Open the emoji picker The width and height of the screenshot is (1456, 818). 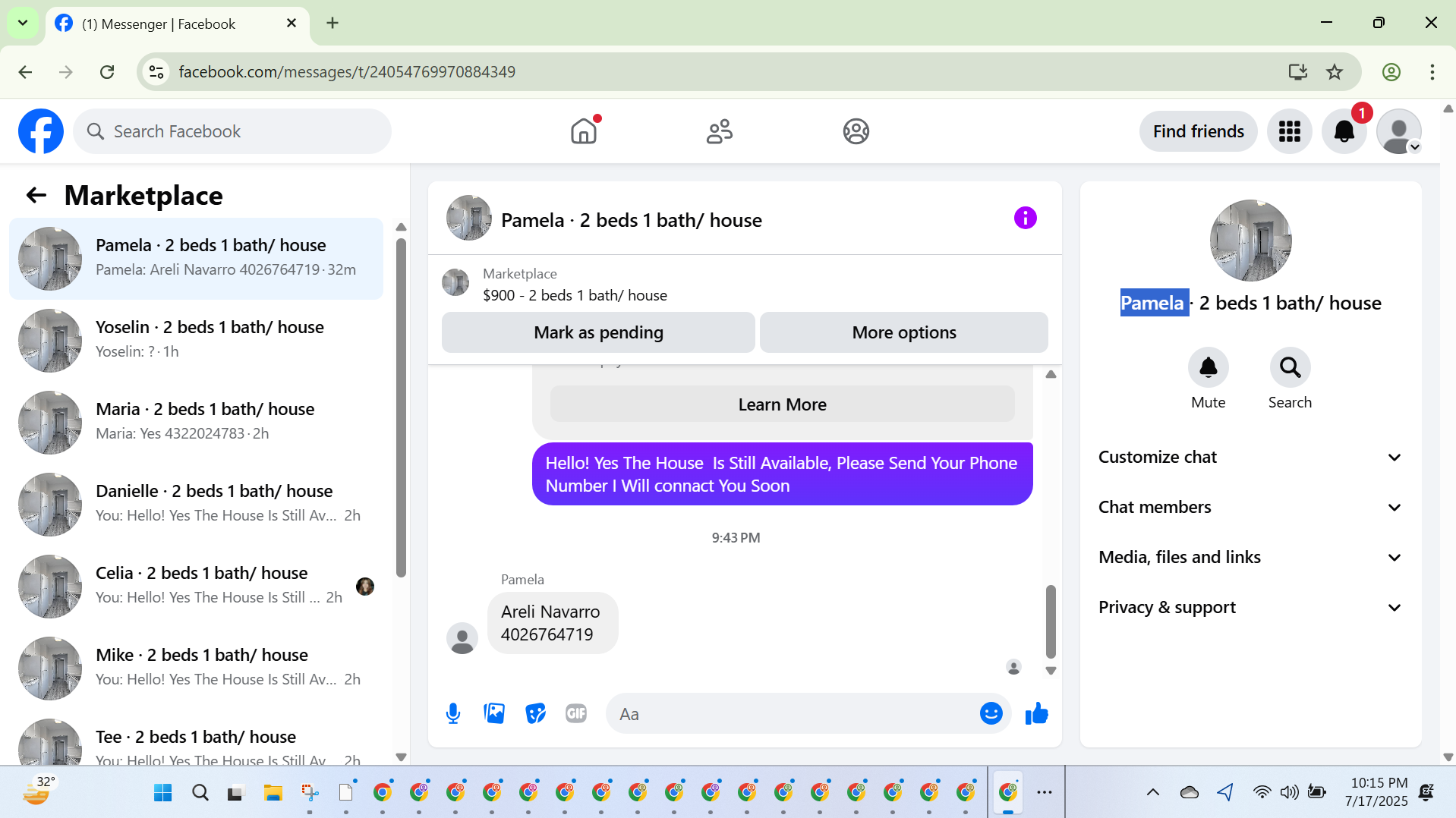pyautogui.click(x=991, y=713)
